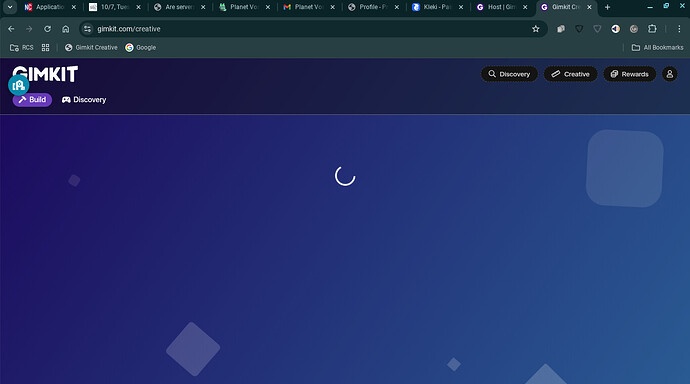This screenshot has height=384, width=690.
Task: Open the apps grid shortcut
Action: [x=45, y=48]
